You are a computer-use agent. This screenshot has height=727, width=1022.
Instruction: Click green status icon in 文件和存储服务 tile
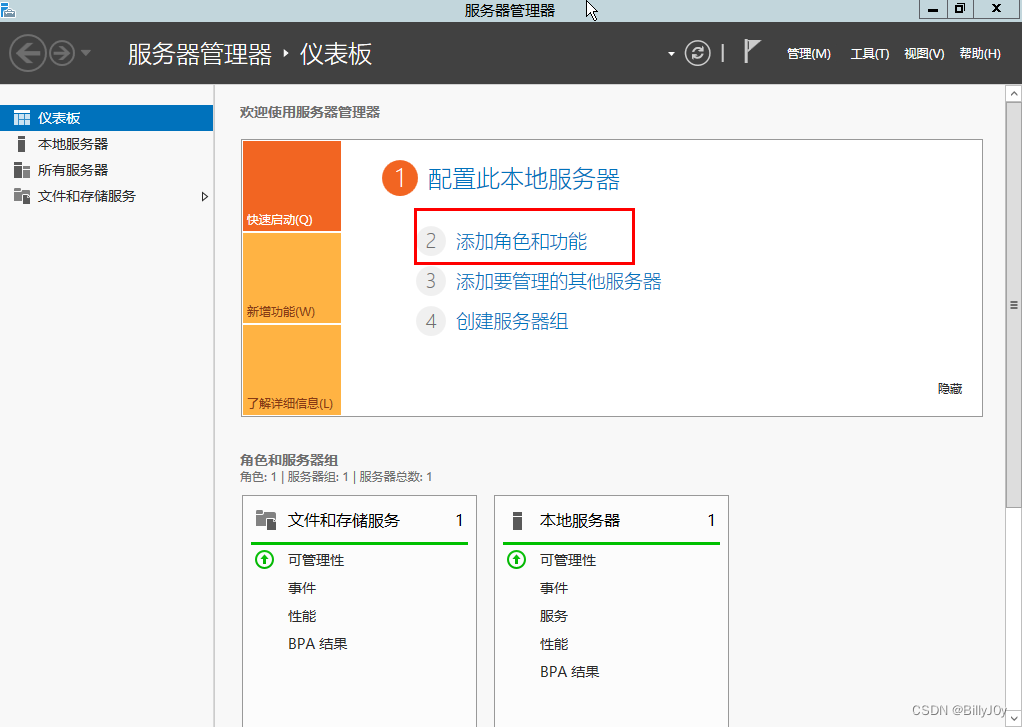click(264, 559)
